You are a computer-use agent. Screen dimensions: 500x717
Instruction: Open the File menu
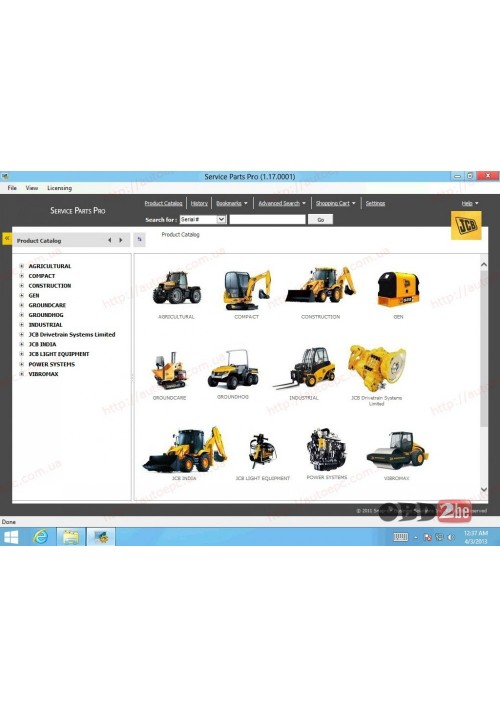pos(12,188)
